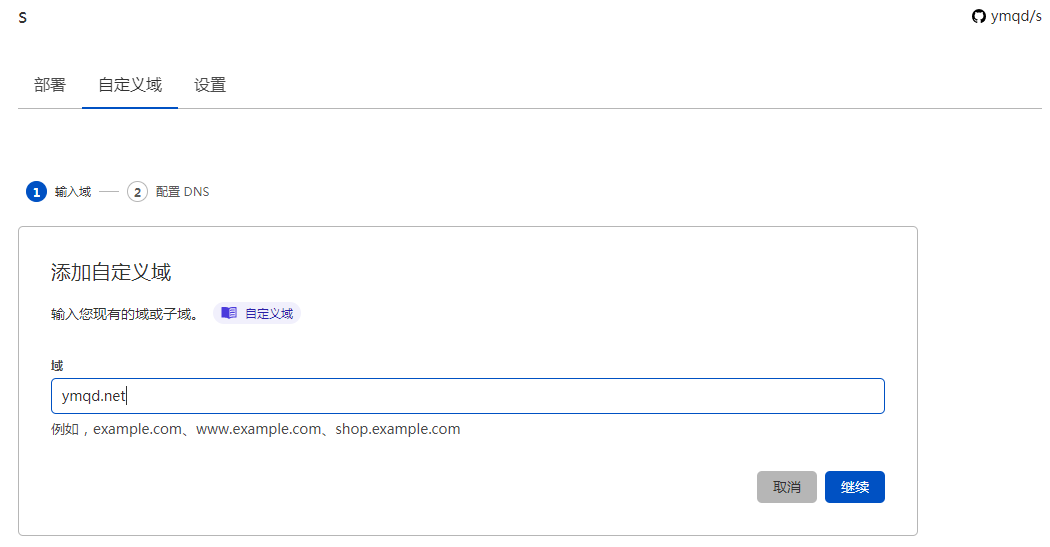The width and height of the screenshot is (1050, 547).
Task: Click the project name "s" in the header
Action: click(23, 17)
